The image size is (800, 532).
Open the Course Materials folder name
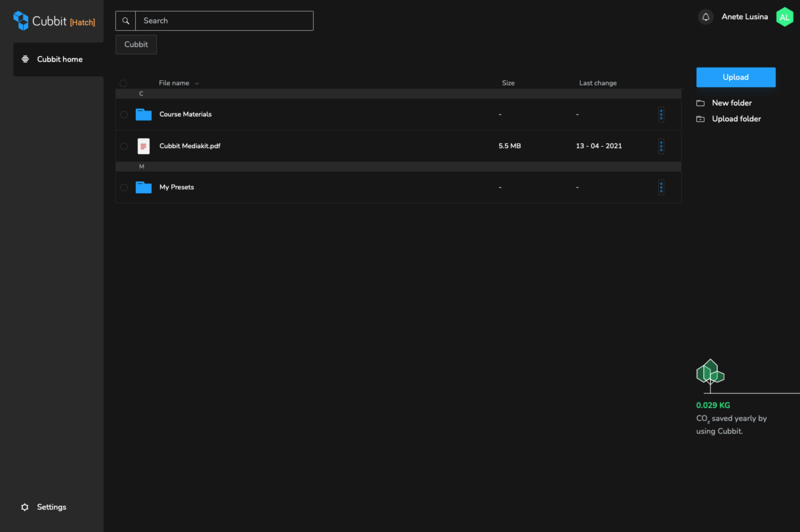click(185, 114)
